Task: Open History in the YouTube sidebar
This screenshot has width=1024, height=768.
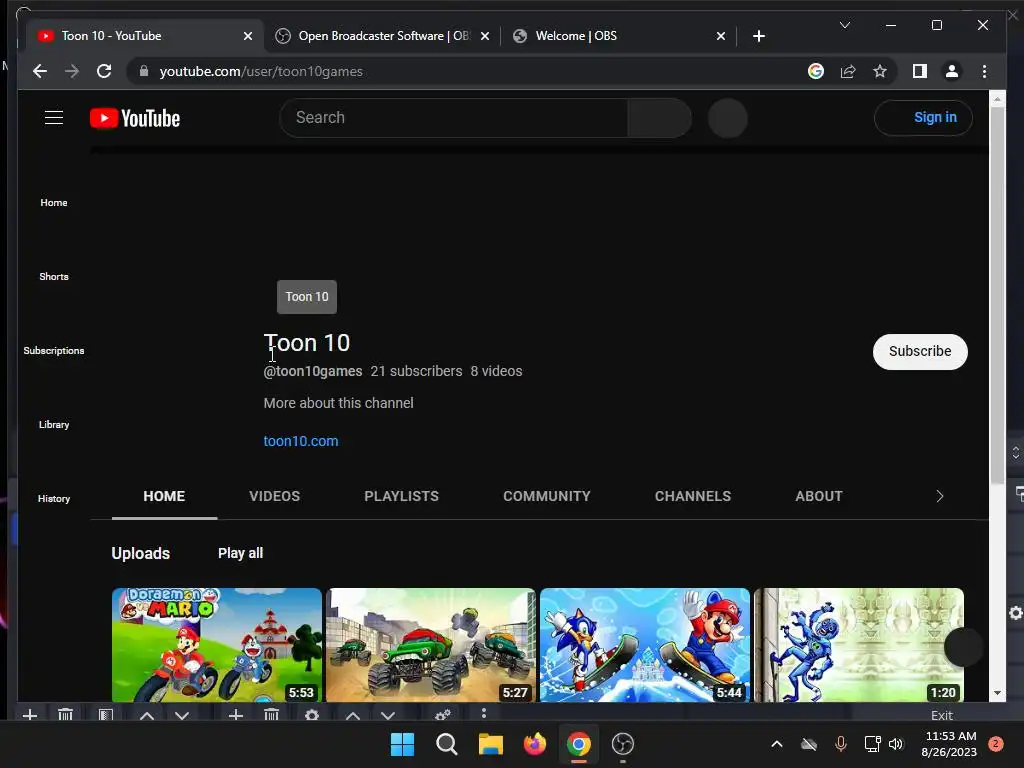Action: click(54, 498)
